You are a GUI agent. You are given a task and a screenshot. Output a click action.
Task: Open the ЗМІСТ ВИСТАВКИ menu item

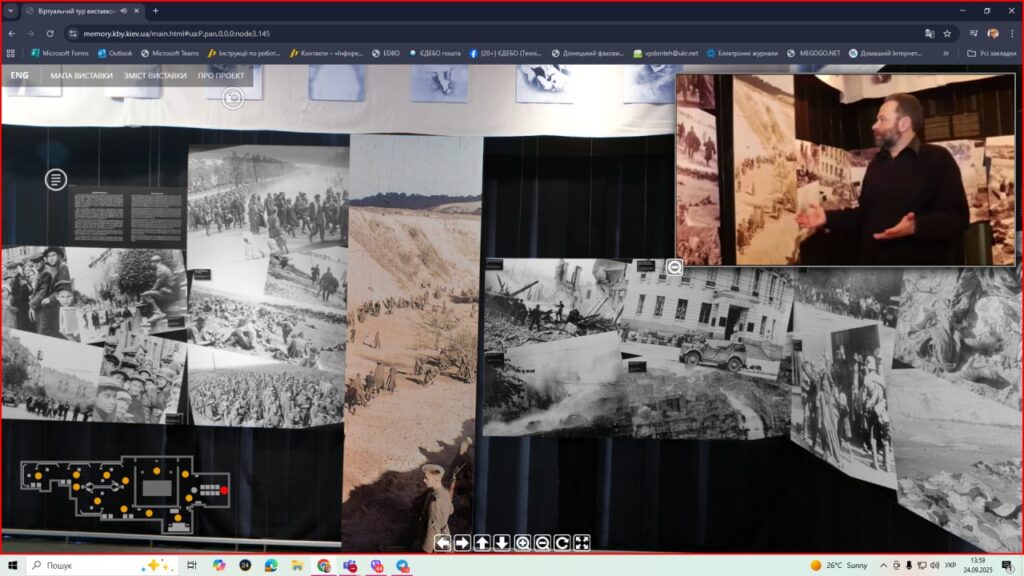155,76
